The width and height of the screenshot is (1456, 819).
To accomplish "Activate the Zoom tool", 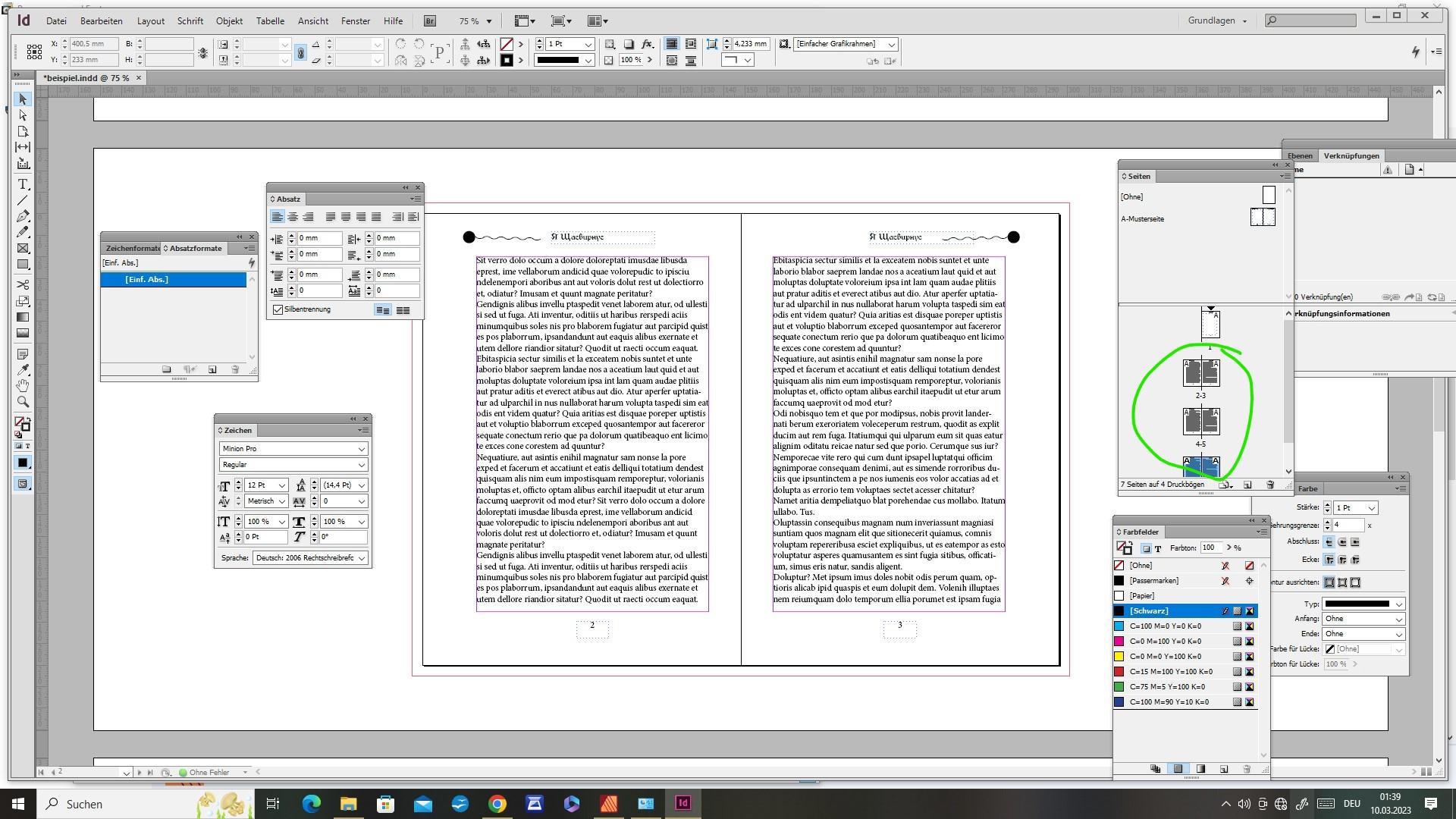I will (23, 402).
